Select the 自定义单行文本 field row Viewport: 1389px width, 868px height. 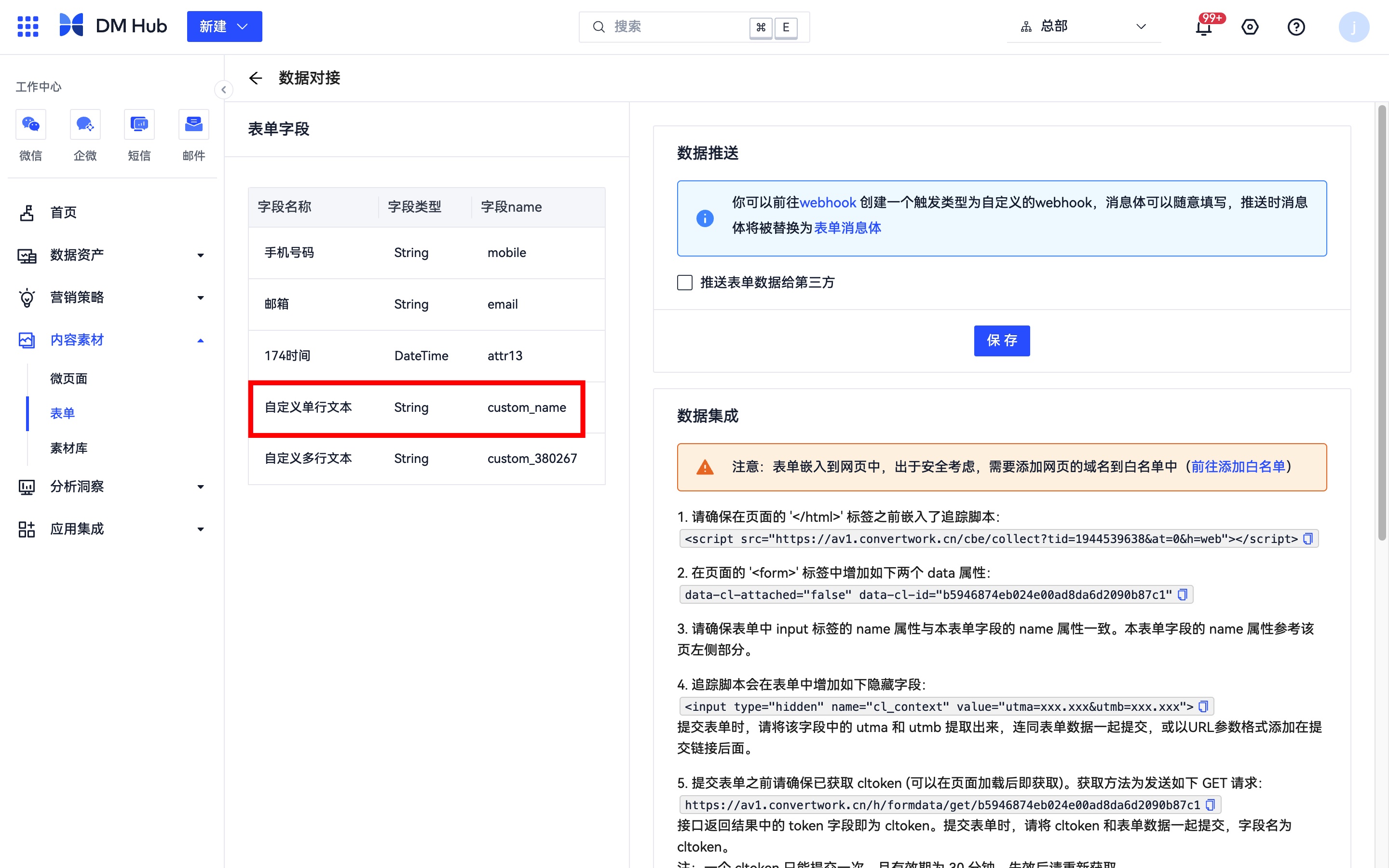click(426, 407)
